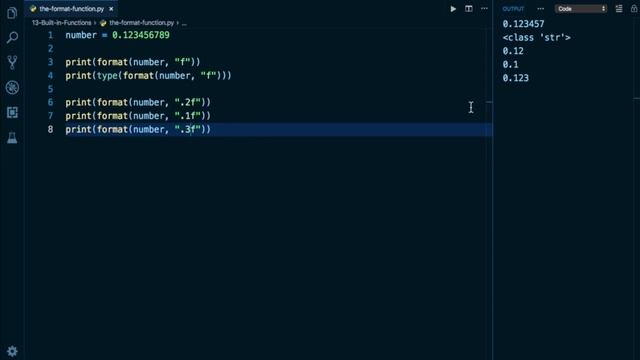The image size is (640, 360).
Task: Click output line 0.1
Action: pos(510,64)
